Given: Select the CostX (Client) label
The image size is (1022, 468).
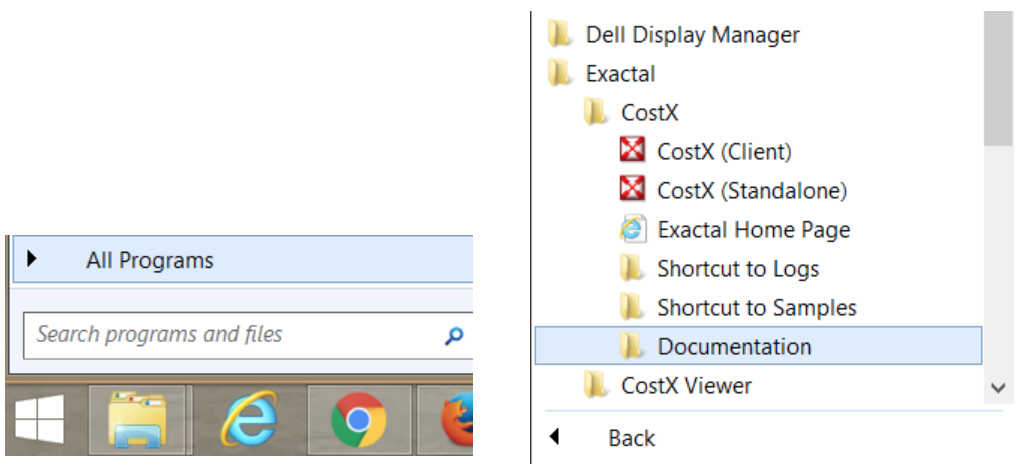Looking at the screenshot, I should (724, 151).
